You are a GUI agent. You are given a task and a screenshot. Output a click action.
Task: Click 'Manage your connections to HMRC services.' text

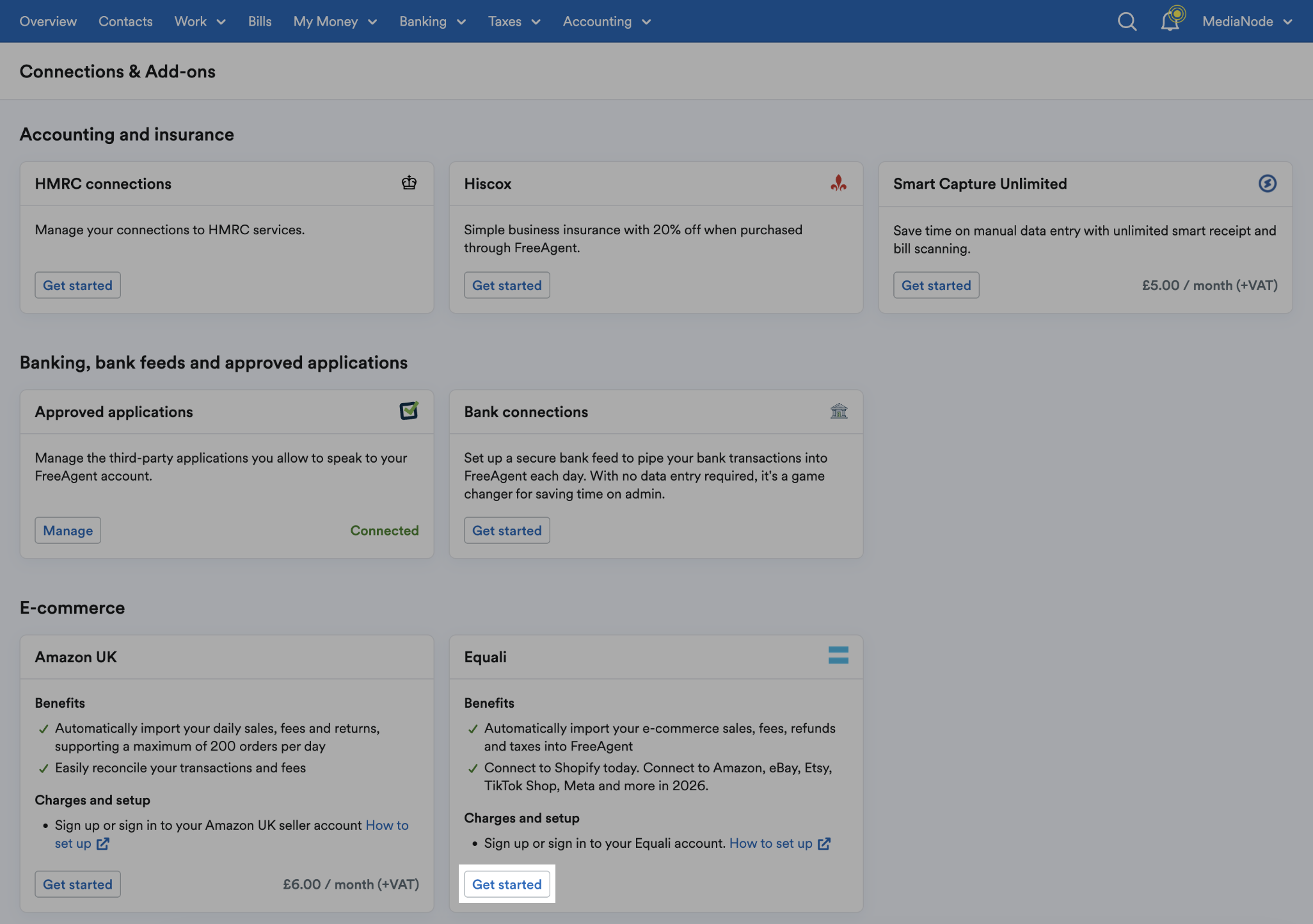(170, 230)
